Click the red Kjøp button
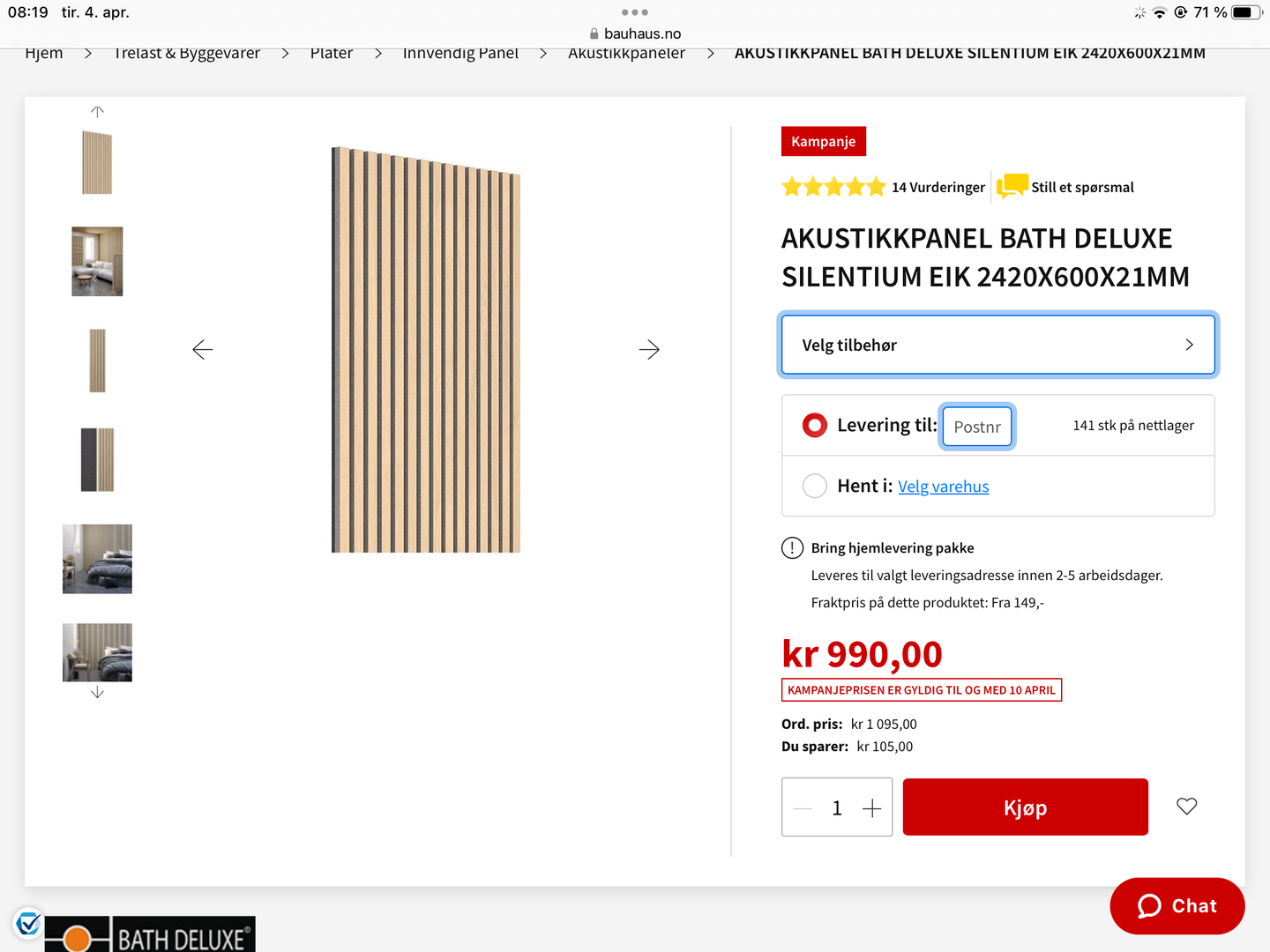 point(1026,807)
